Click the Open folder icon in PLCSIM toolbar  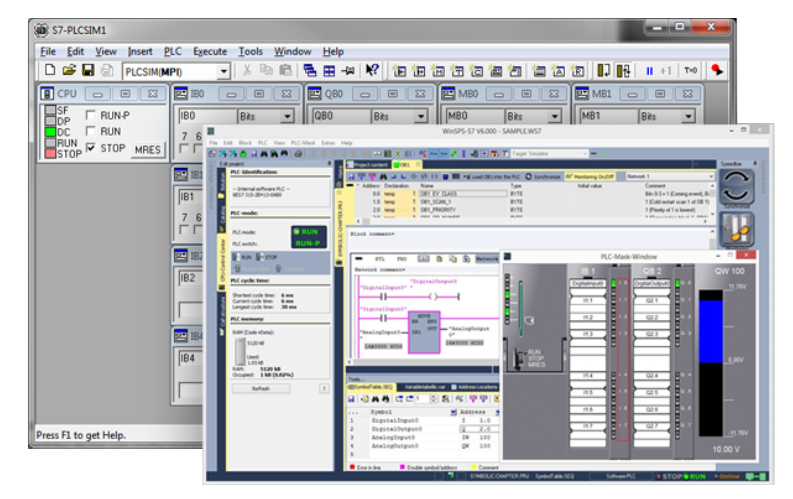tap(69, 71)
